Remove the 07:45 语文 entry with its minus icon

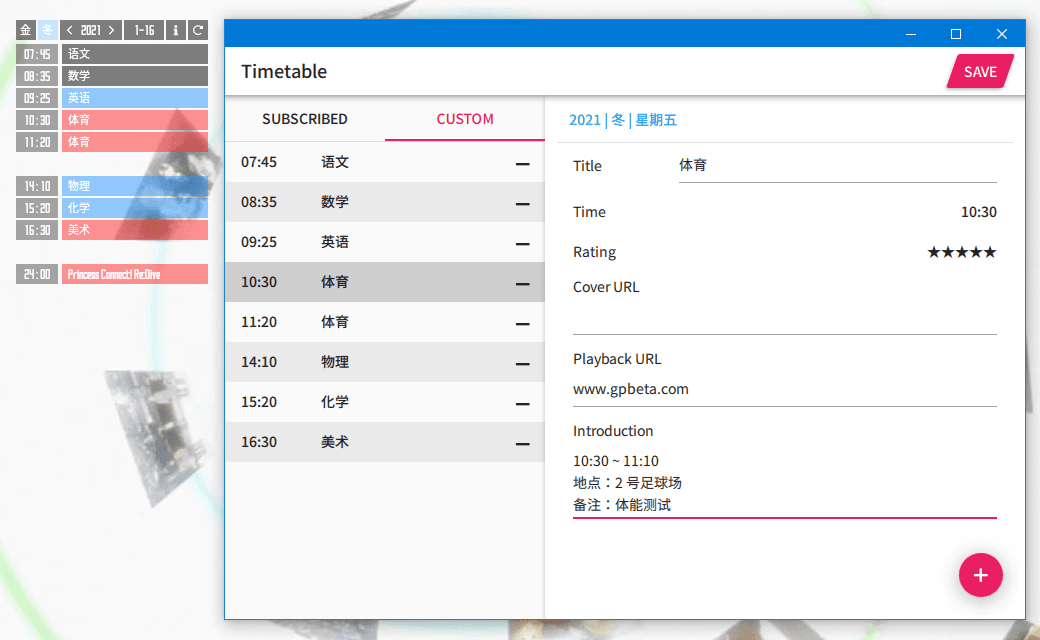tap(523, 163)
